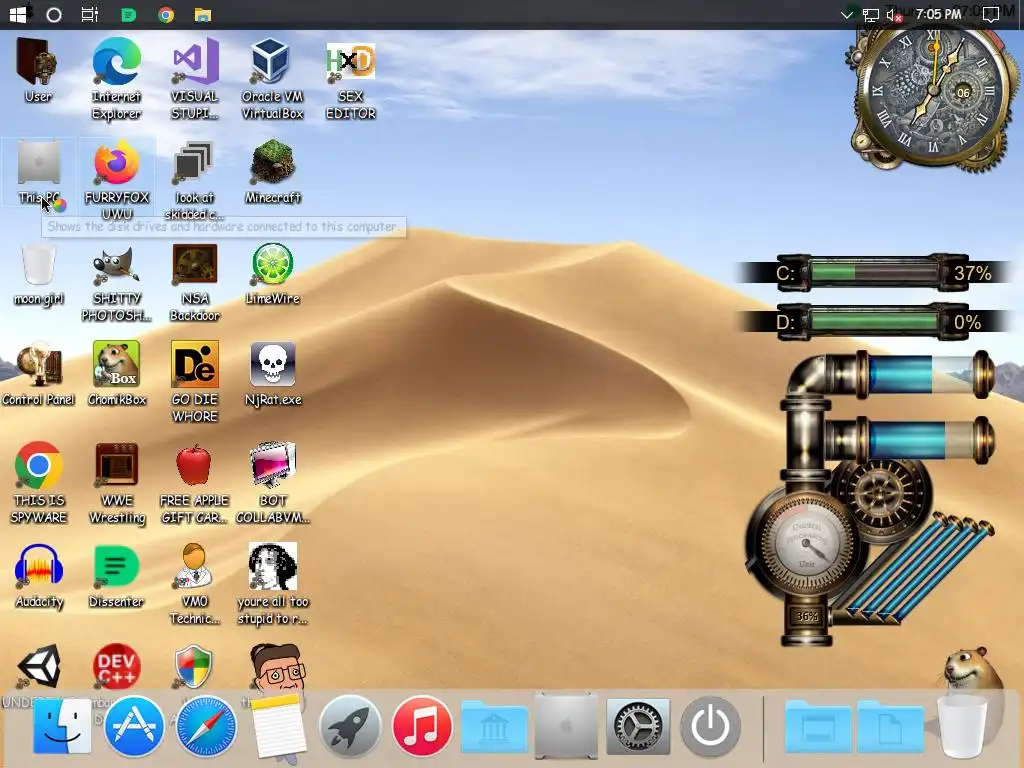Open the cartoon man with glasses icon
This screenshot has height=768, width=1024.
277,667
